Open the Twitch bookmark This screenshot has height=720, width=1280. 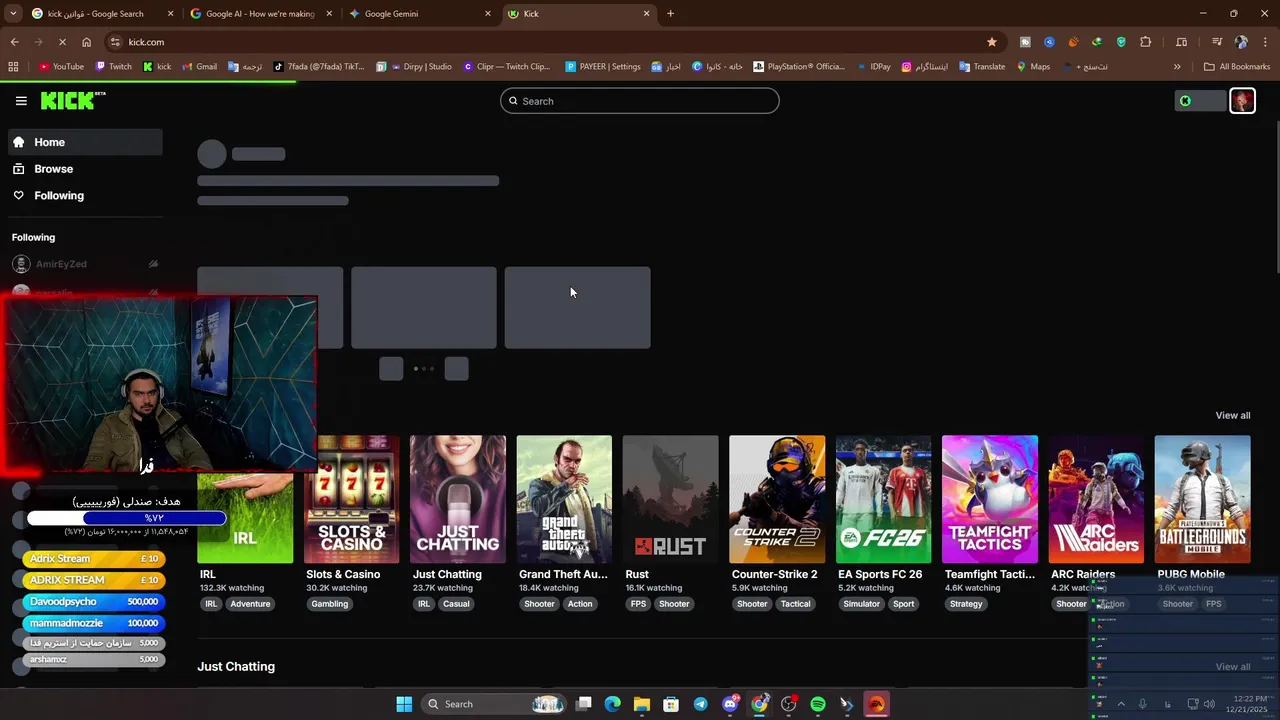(x=113, y=67)
